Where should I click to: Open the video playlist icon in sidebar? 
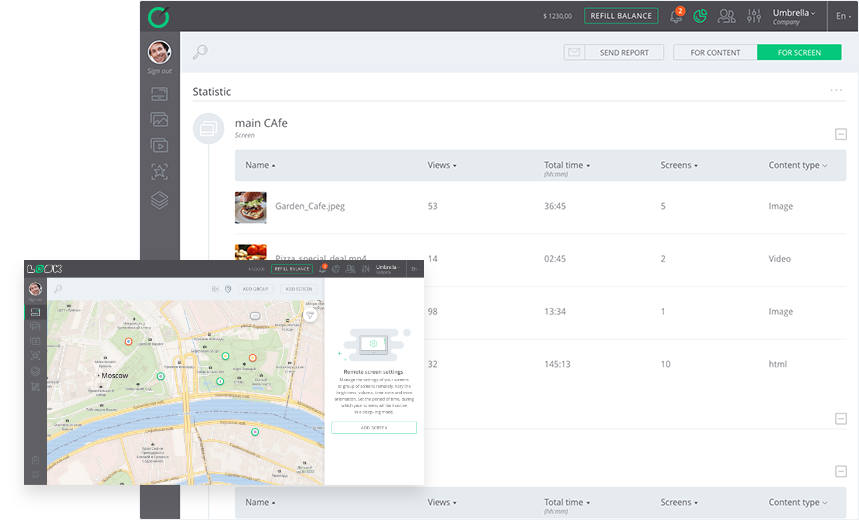[x=159, y=146]
